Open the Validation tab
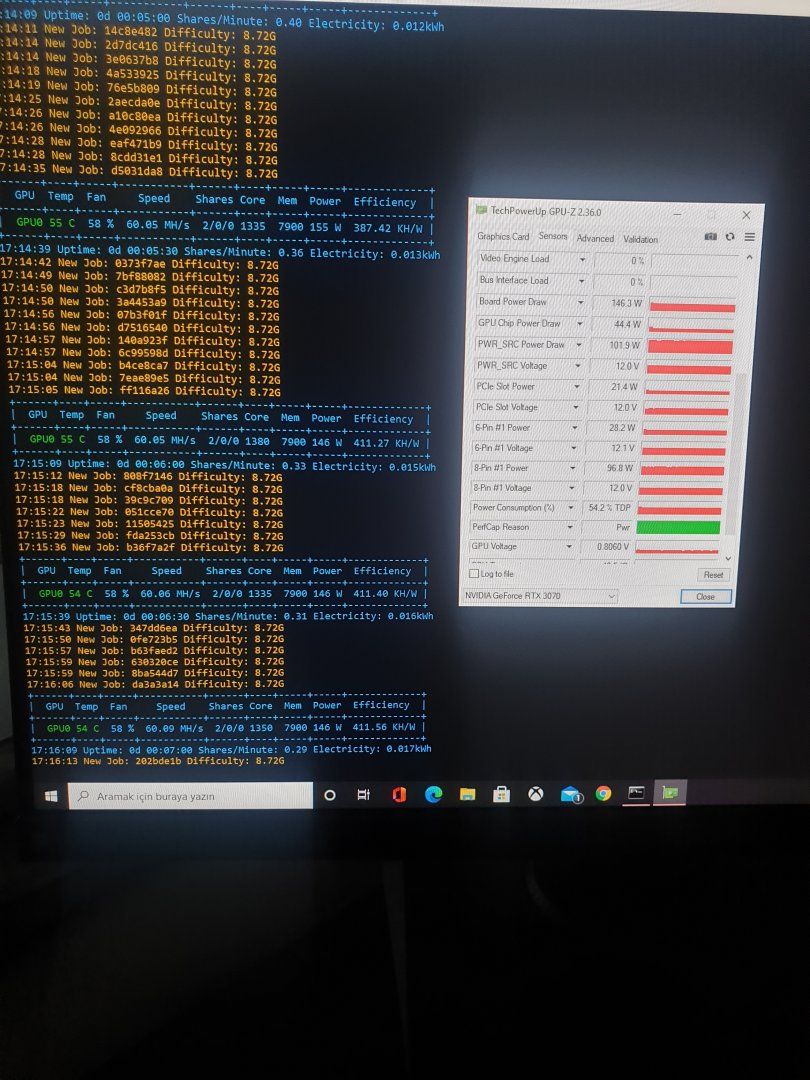Image resolution: width=810 pixels, height=1080 pixels. 641,239
